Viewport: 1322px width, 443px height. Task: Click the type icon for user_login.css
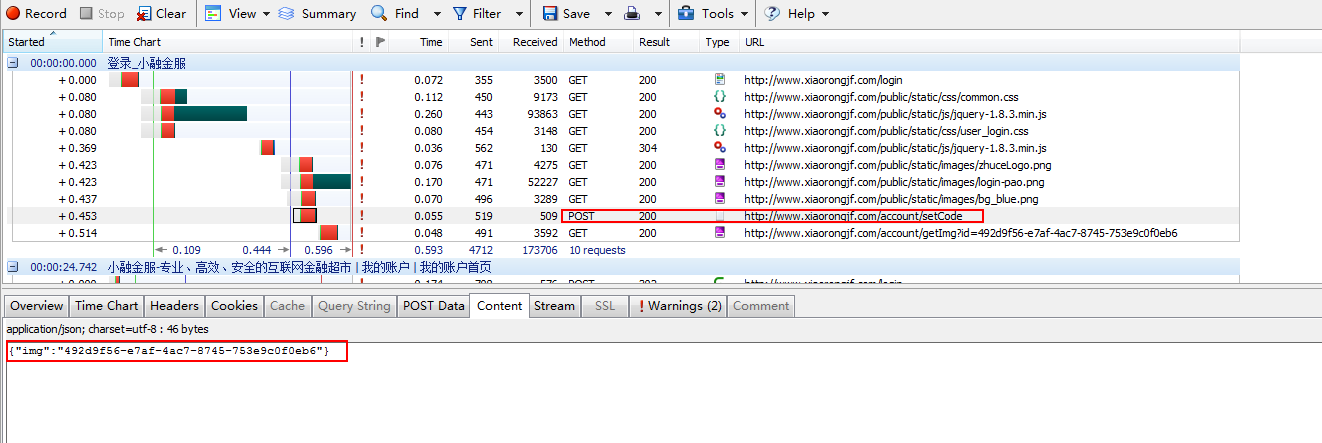(719, 131)
